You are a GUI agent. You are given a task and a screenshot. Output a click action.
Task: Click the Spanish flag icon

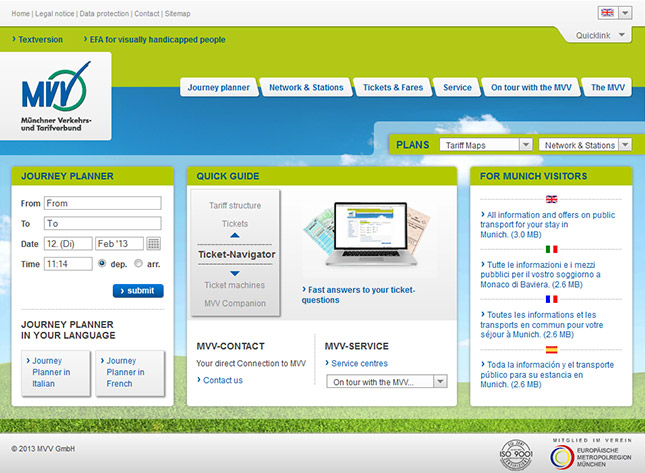[551, 350]
